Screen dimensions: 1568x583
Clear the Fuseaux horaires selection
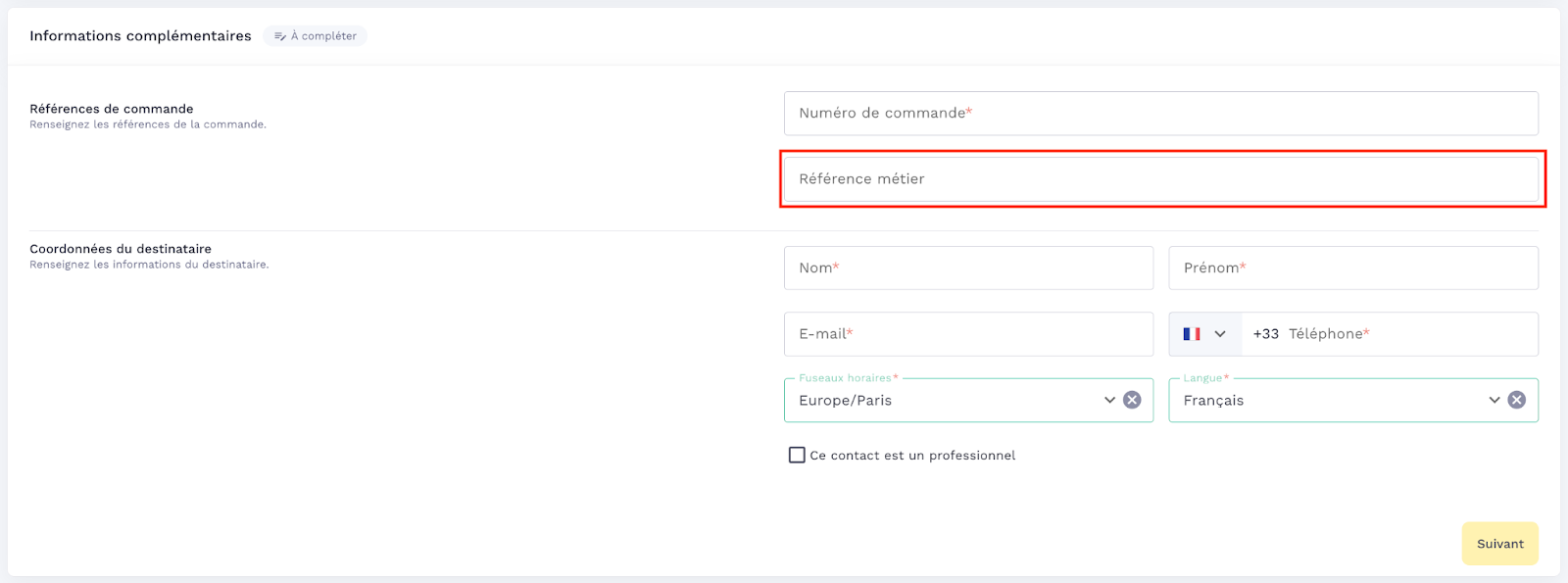[1132, 400]
